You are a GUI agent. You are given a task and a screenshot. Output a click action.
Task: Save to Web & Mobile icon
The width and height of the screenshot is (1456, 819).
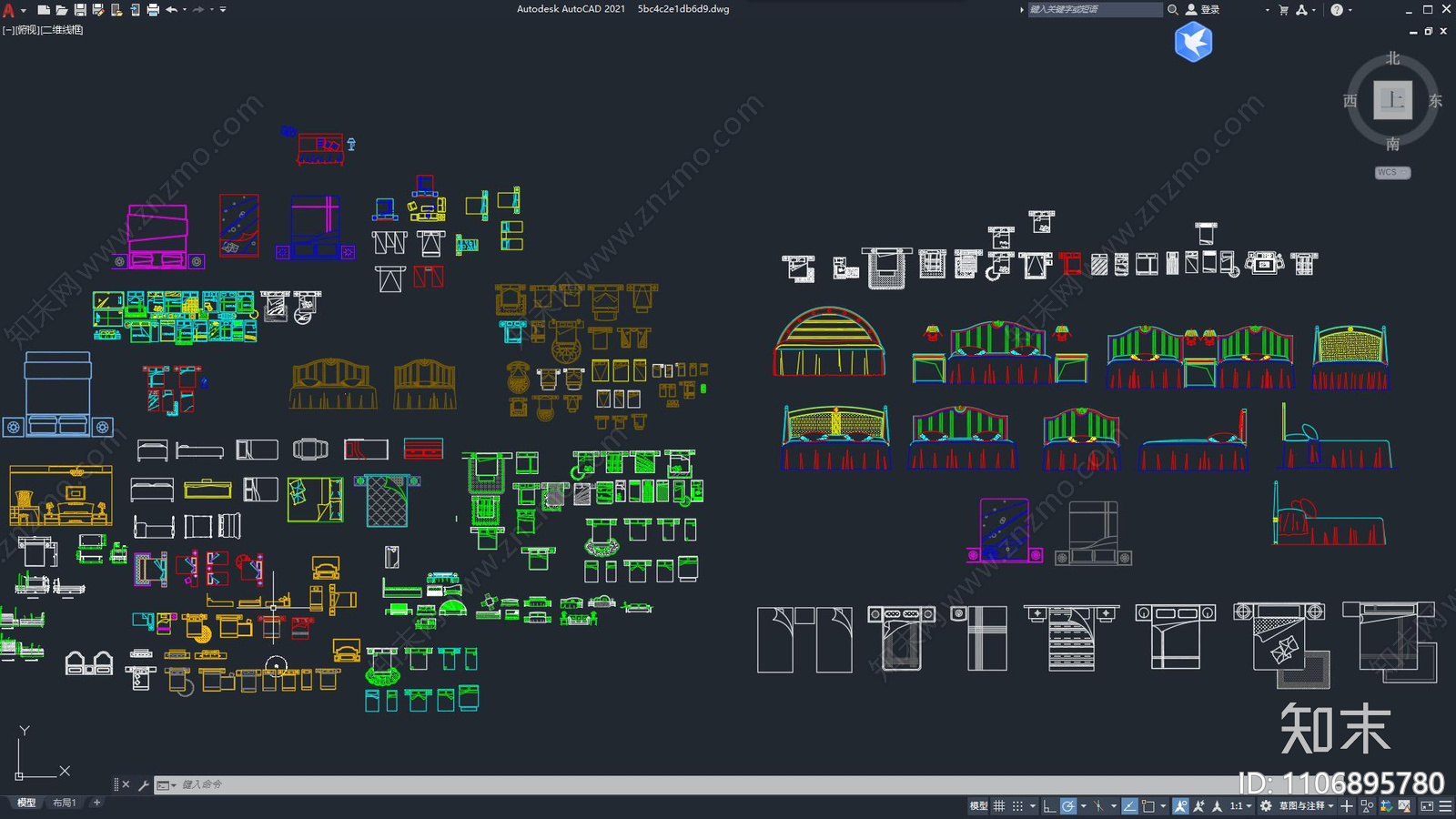click(x=136, y=10)
